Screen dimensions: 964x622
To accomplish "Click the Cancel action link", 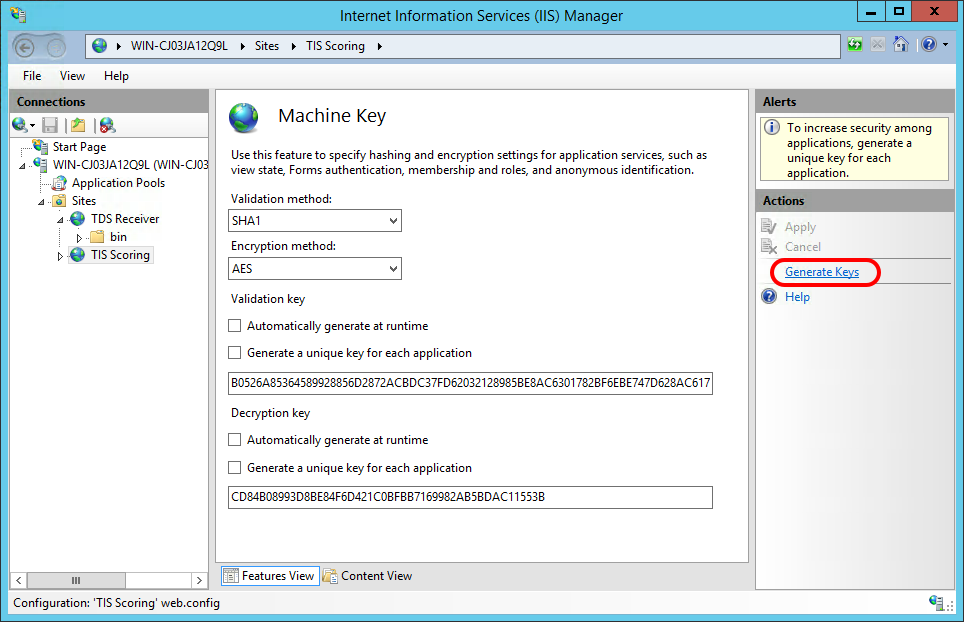I will pyautogui.click(x=803, y=247).
